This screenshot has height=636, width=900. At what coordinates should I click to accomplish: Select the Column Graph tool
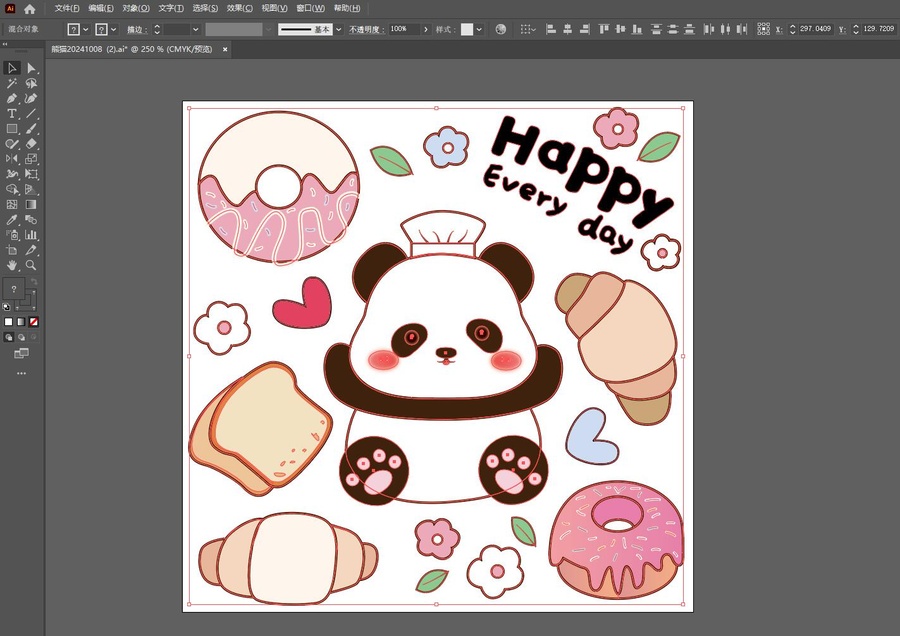tap(32, 235)
